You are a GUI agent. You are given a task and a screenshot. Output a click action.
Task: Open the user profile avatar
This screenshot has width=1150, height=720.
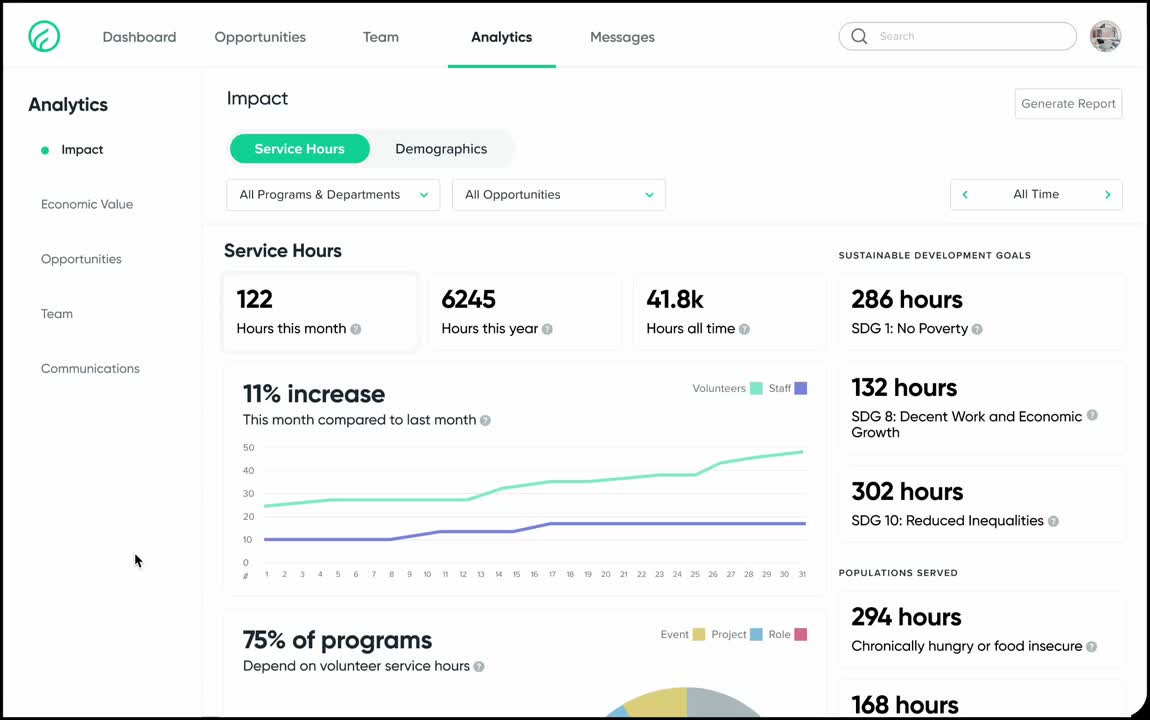[x=1105, y=36]
